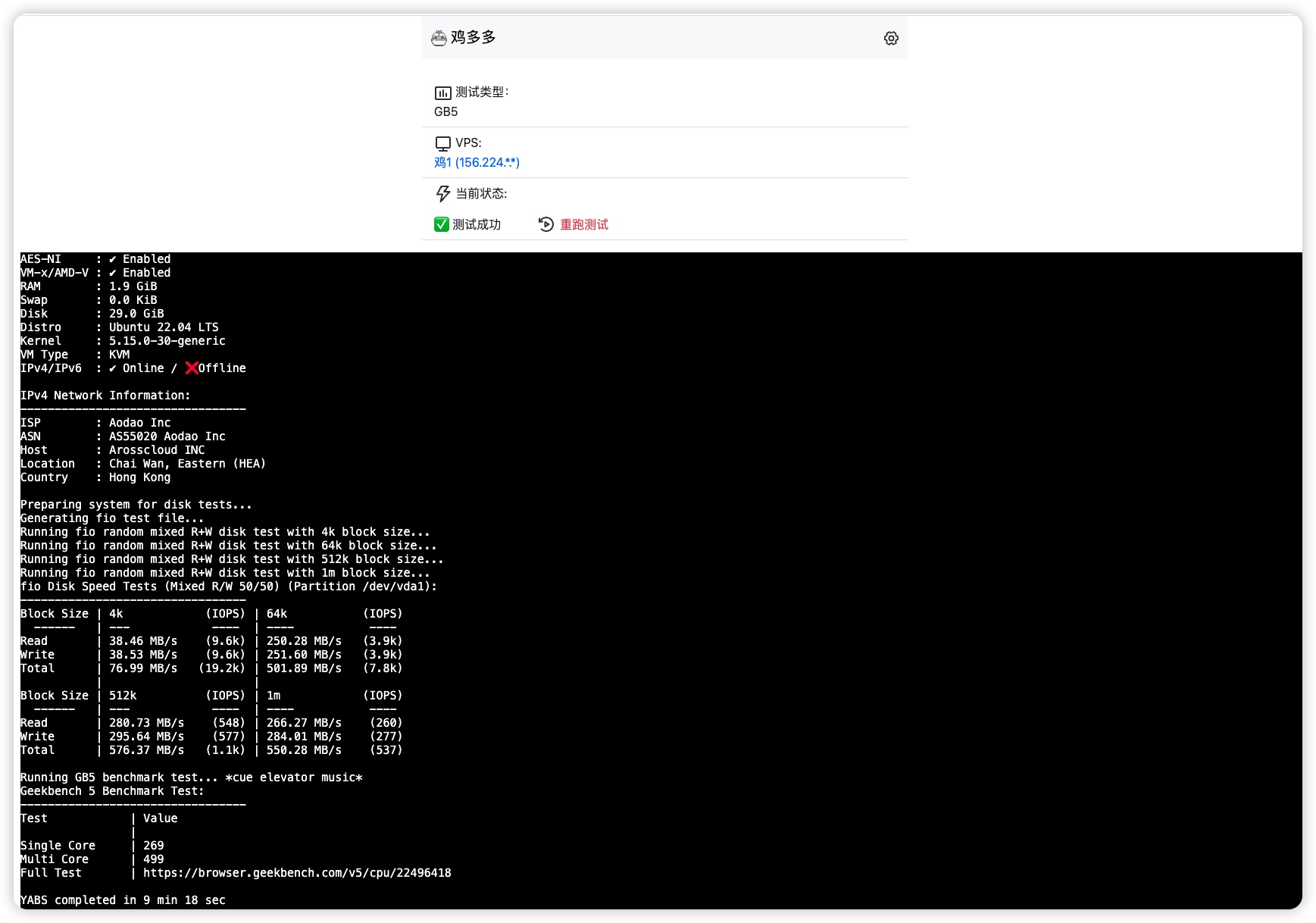
Task: Click the 测试类型 chart icon
Action: [442, 92]
